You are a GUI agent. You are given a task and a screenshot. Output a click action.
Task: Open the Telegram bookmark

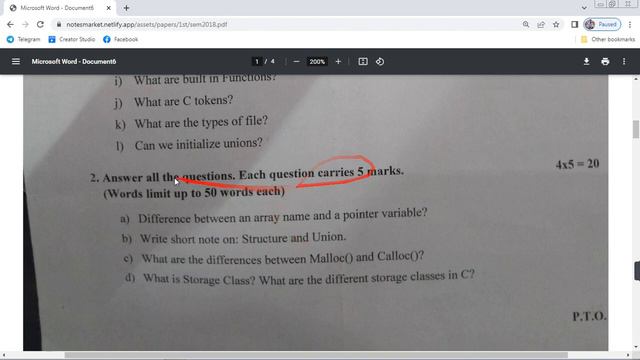(x=24, y=39)
